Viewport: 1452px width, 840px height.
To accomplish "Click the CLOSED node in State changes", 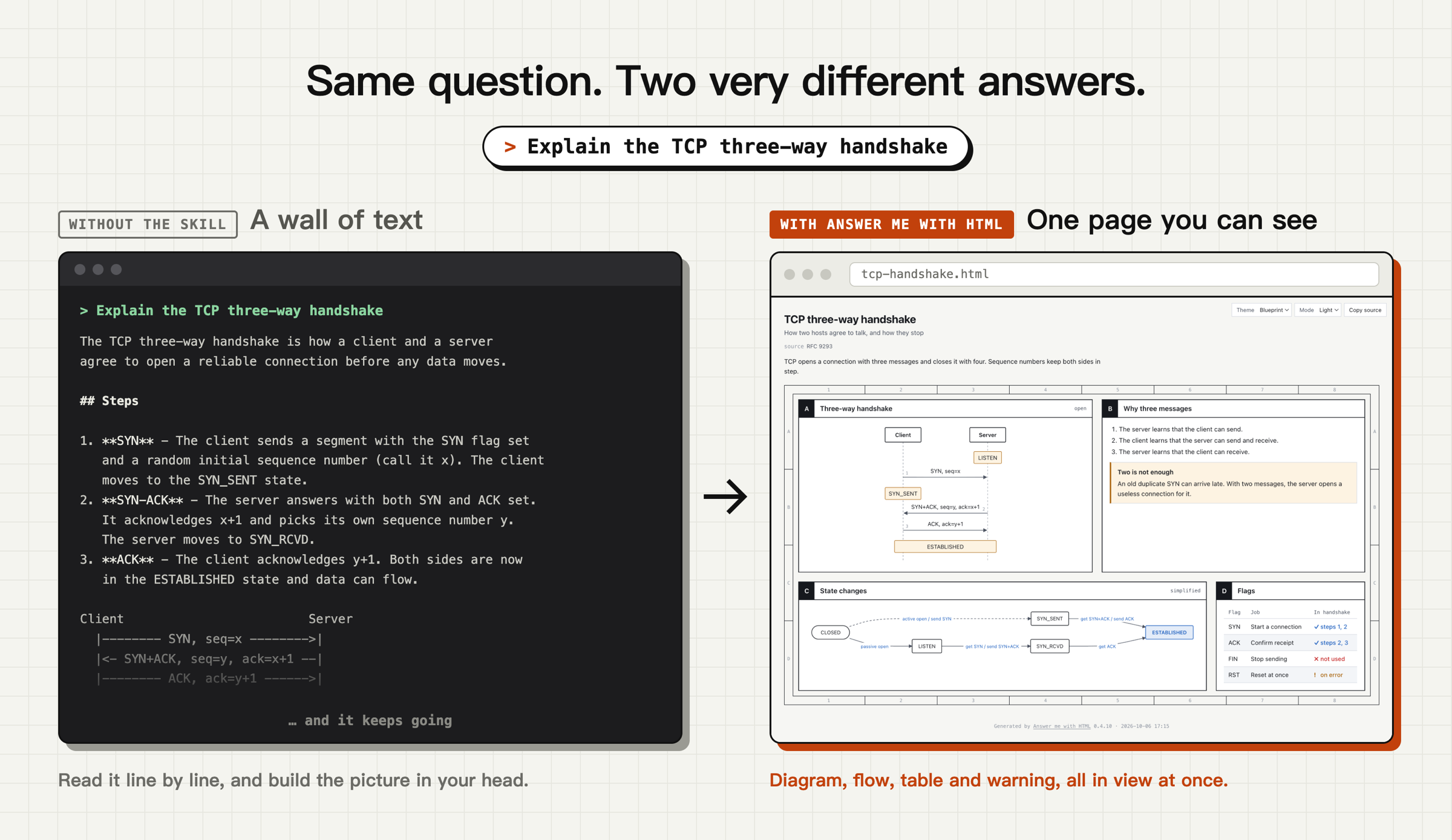I will tap(830, 633).
